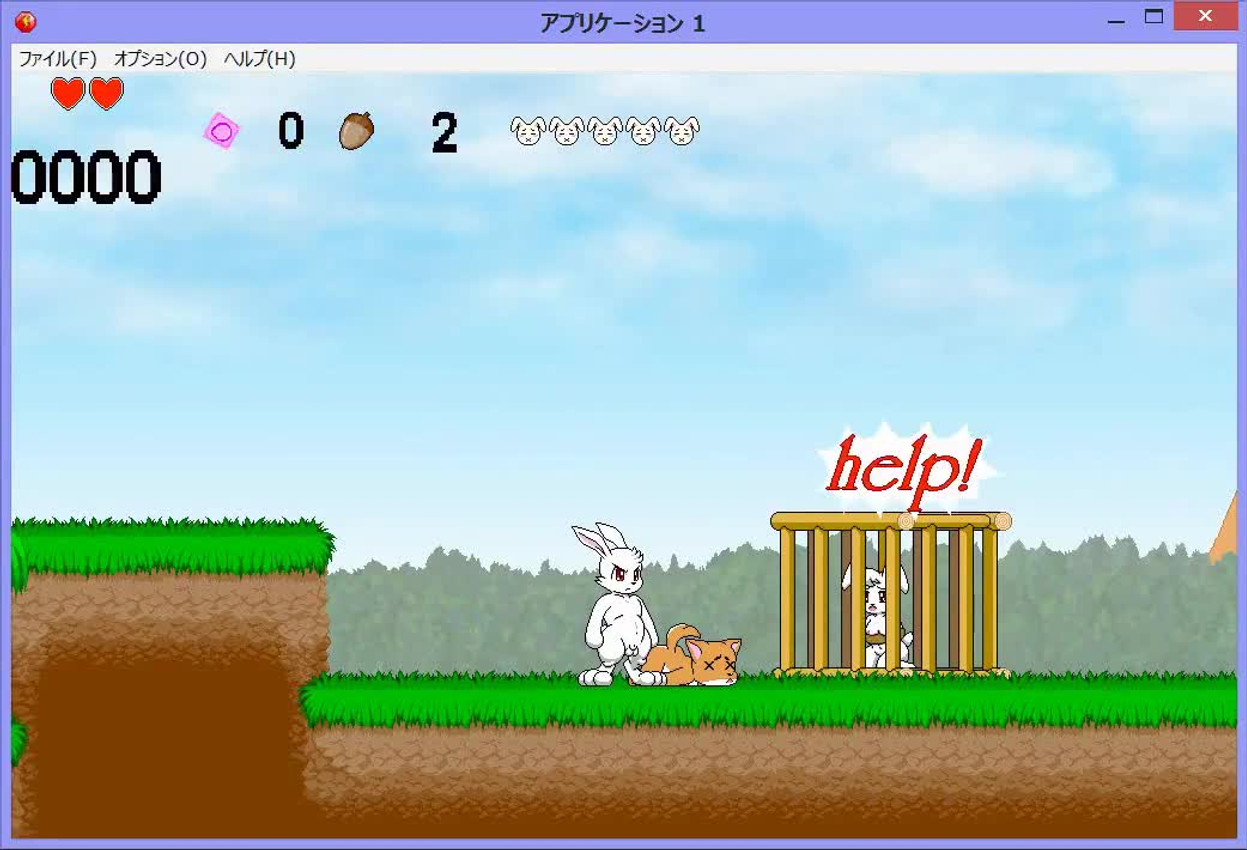
Task: Select the leftmost rabbit face icon
Action: pos(527,131)
